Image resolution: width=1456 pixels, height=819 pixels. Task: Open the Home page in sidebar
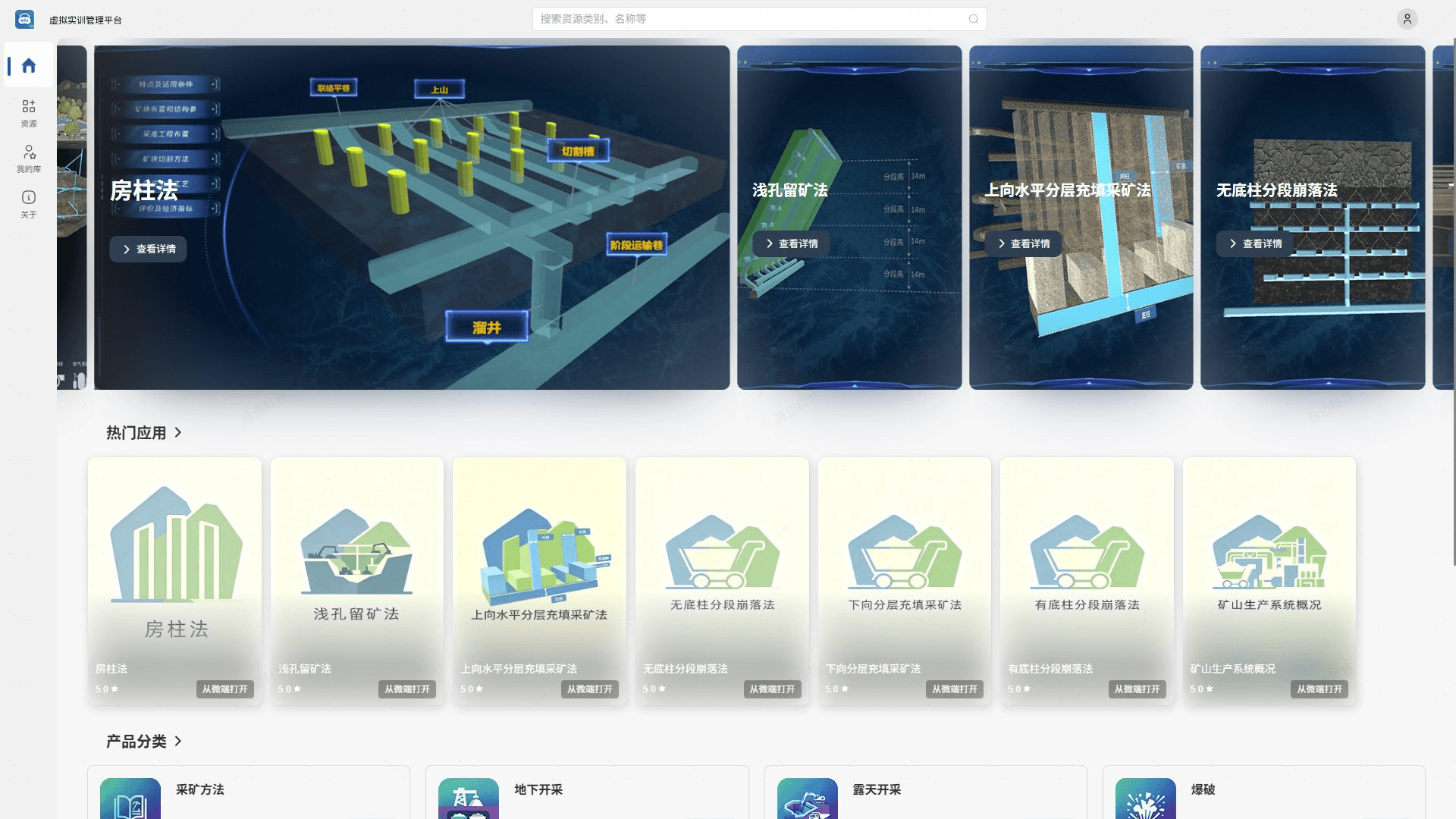tap(29, 65)
